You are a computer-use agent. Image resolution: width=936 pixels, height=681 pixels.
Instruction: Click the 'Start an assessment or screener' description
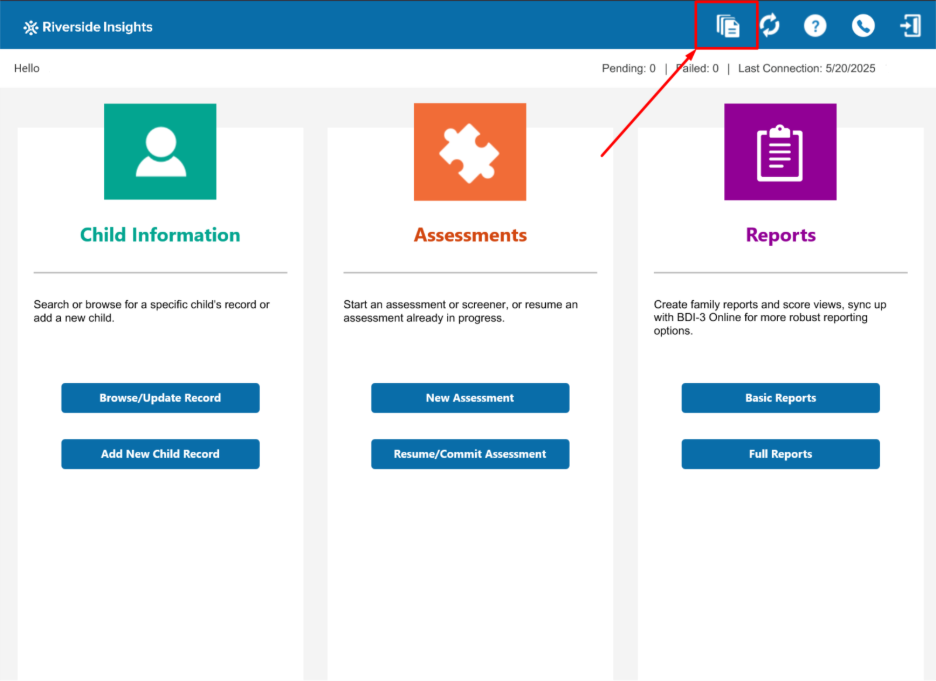click(x=460, y=311)
